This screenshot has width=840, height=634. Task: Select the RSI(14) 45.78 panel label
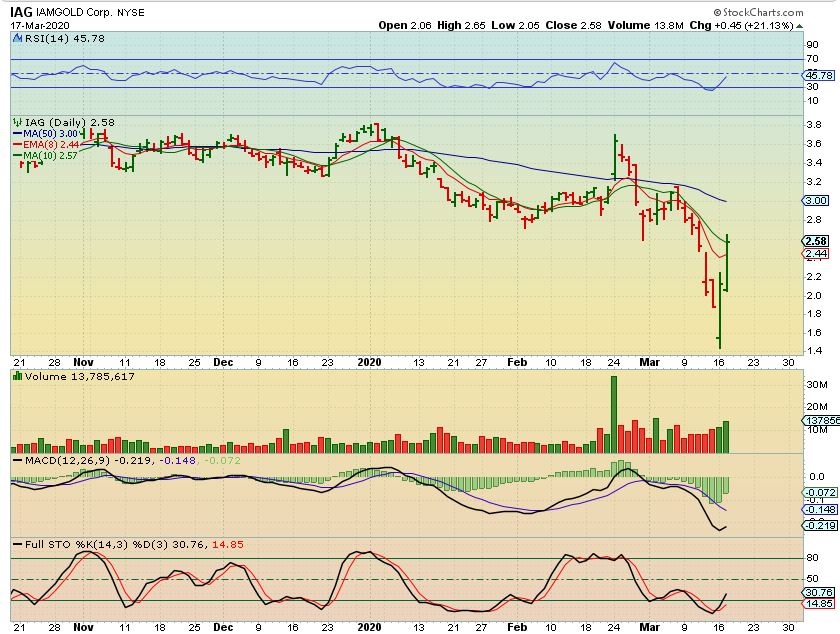click(x=65, y=39)
